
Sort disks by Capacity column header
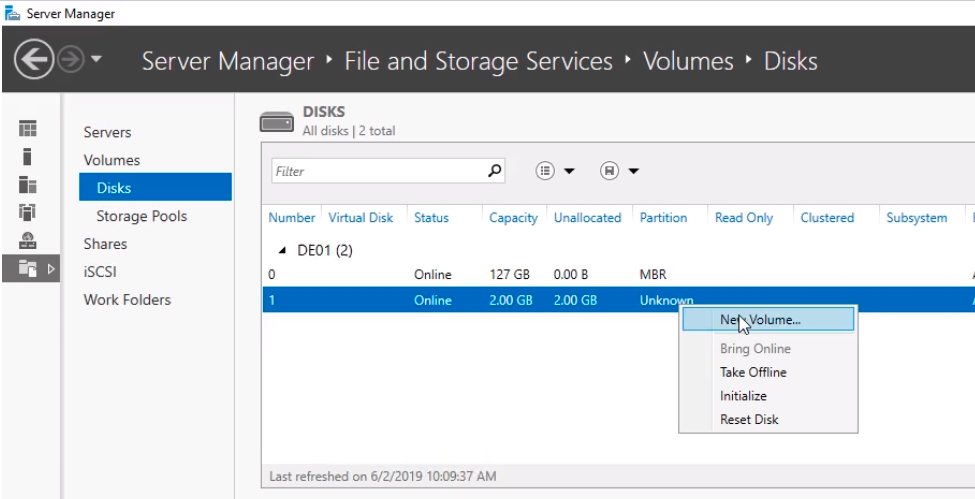click(513, 218)
